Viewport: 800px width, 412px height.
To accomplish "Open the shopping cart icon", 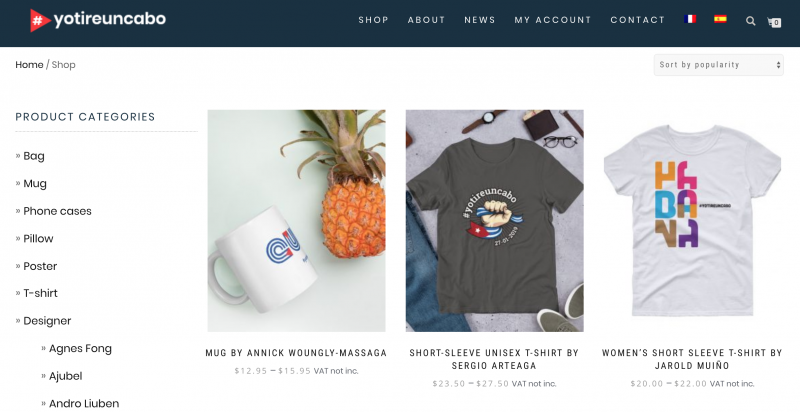I will click(774, 22).
